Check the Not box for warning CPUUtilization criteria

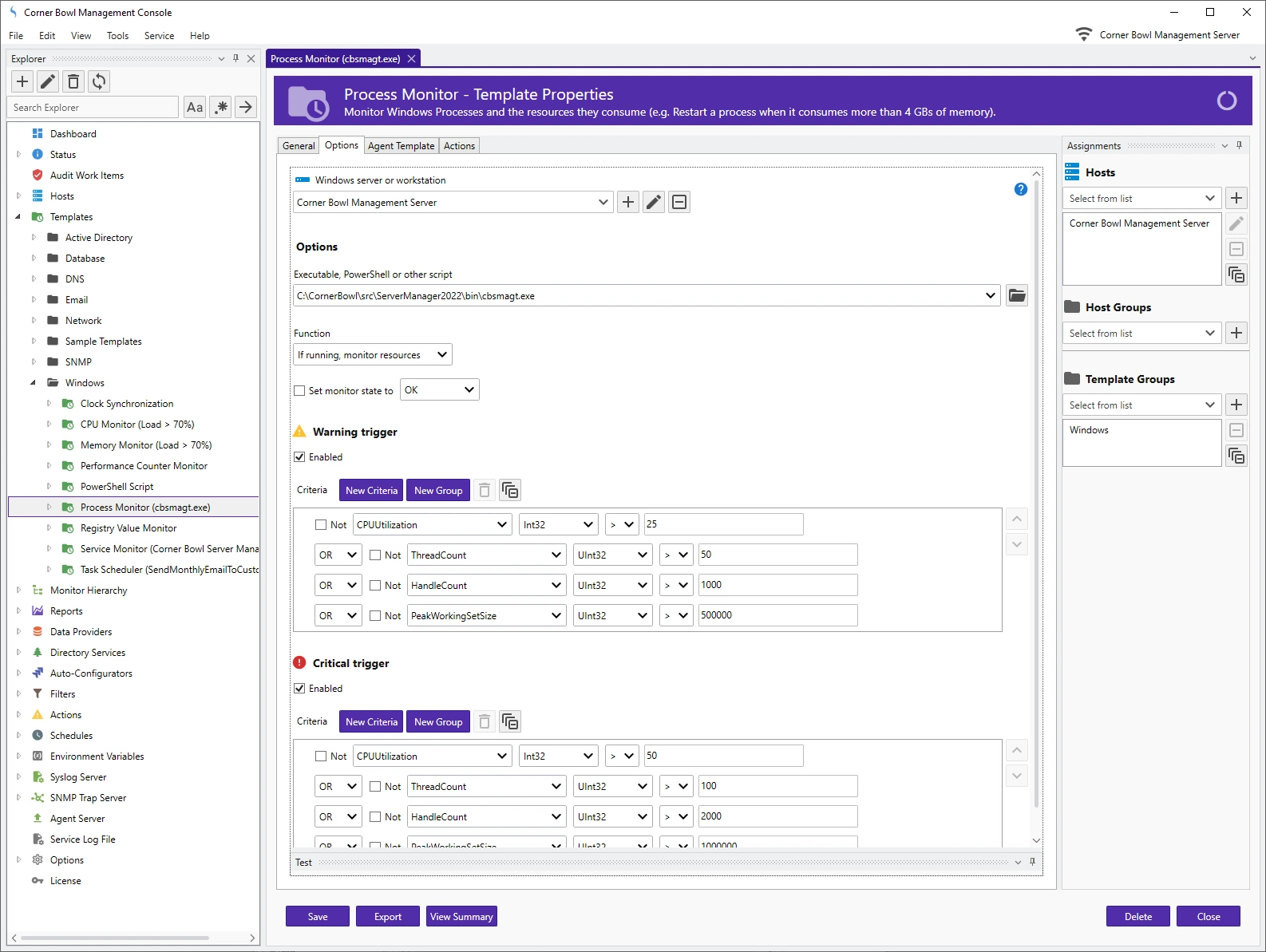321,525
